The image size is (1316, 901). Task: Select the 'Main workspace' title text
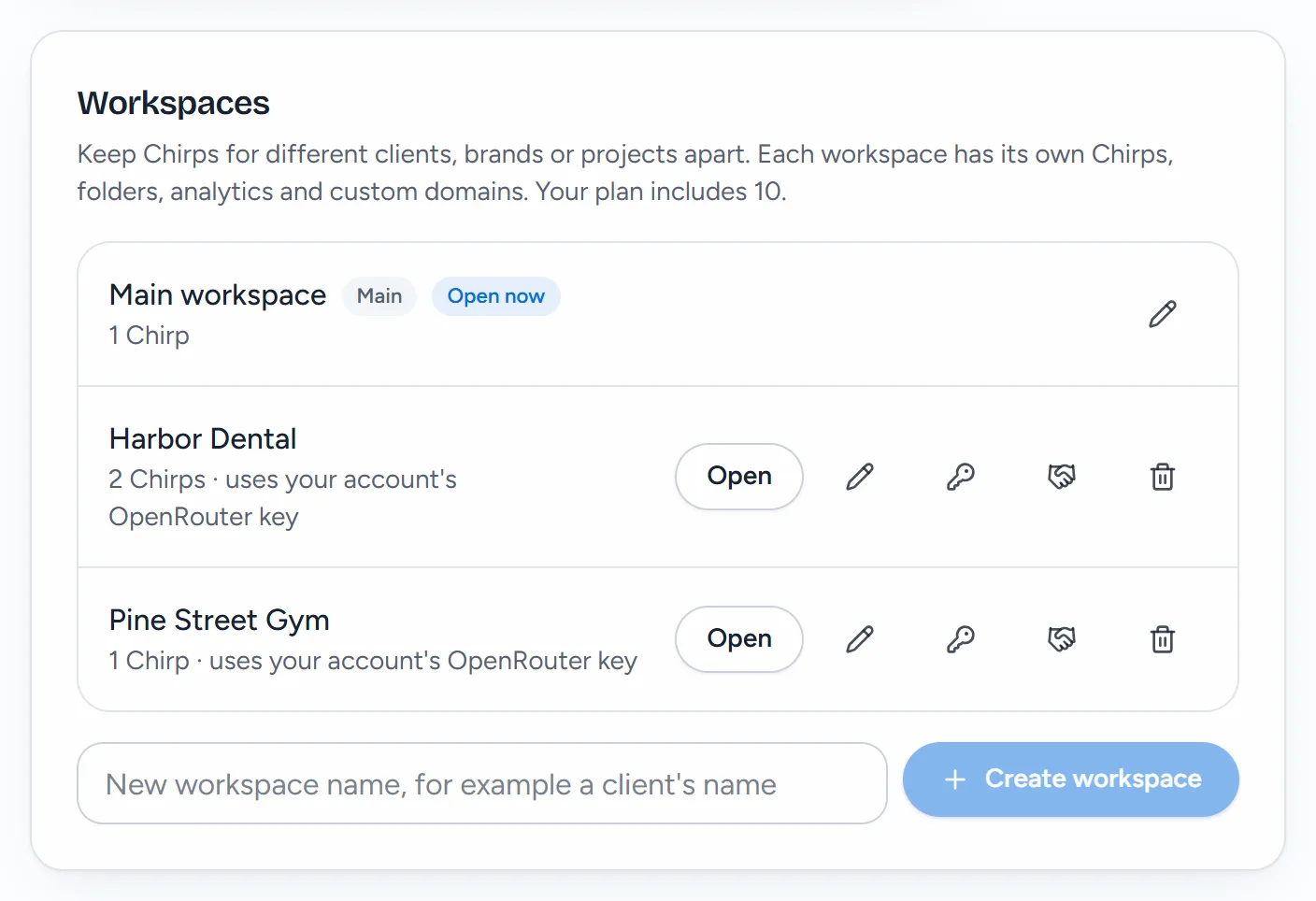pos(218,295)
